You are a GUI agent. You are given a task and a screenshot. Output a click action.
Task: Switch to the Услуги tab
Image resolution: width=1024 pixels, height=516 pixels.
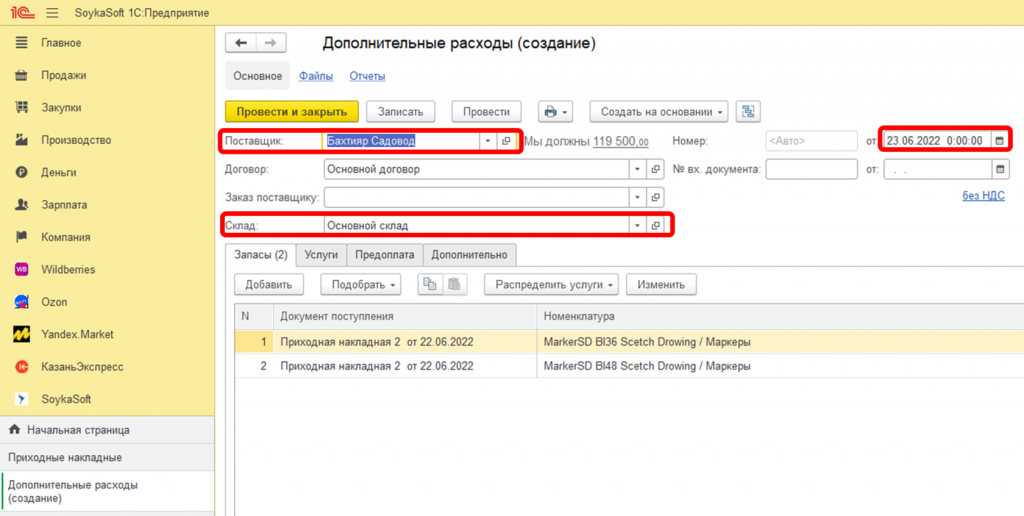321,255
